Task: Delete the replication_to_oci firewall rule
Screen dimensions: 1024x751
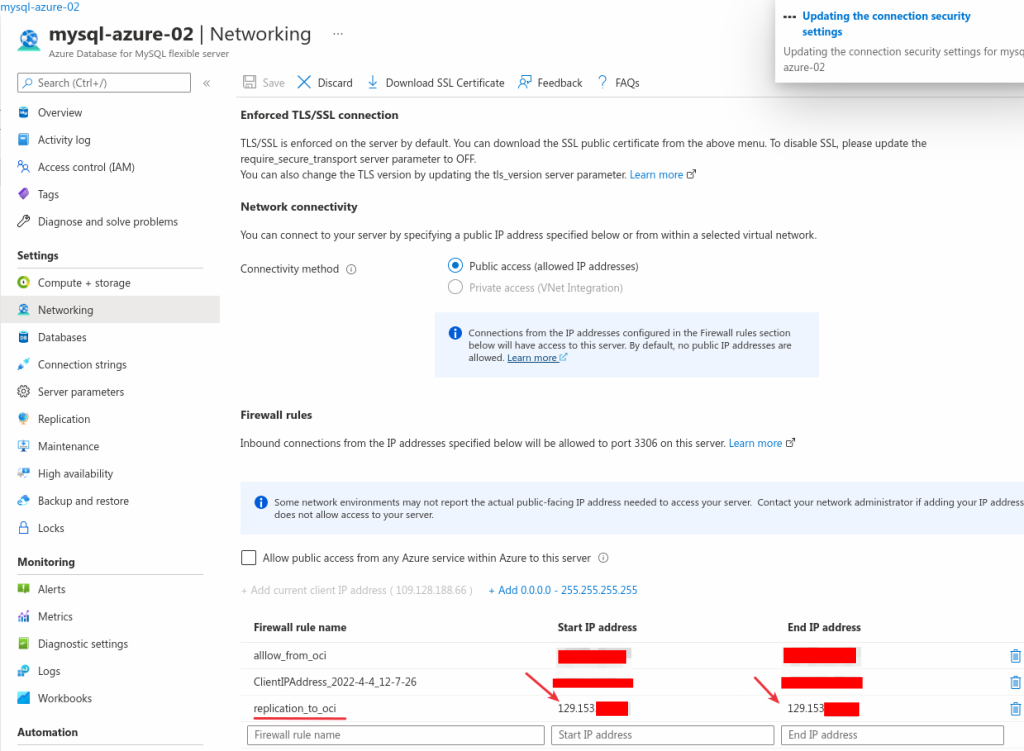Action: tap(1013, 708)
